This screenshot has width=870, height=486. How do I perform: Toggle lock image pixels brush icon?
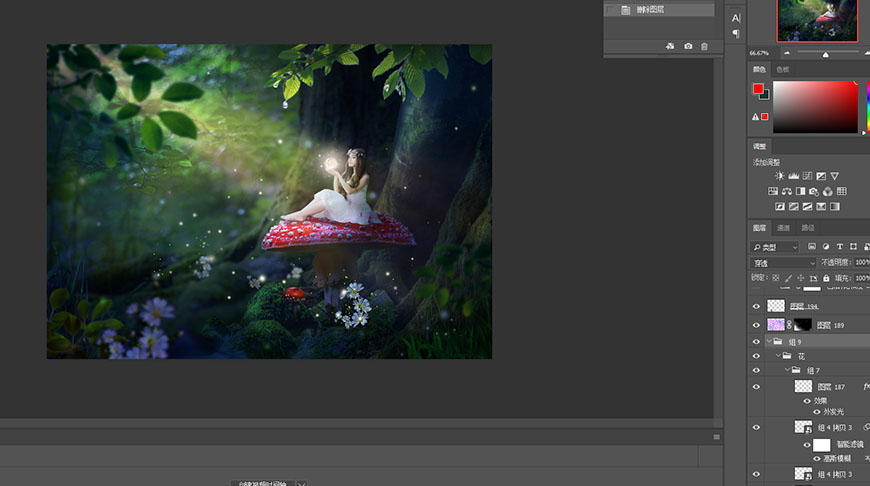[x=788, y=277]
